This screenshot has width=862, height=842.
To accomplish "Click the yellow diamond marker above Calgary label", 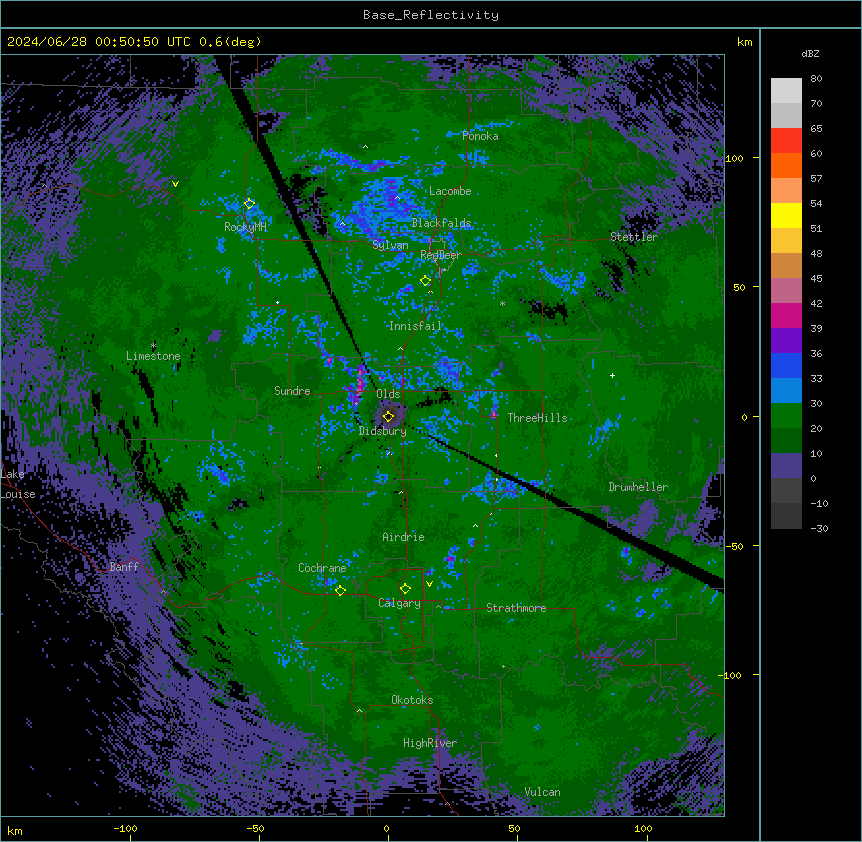I will 405,589.
